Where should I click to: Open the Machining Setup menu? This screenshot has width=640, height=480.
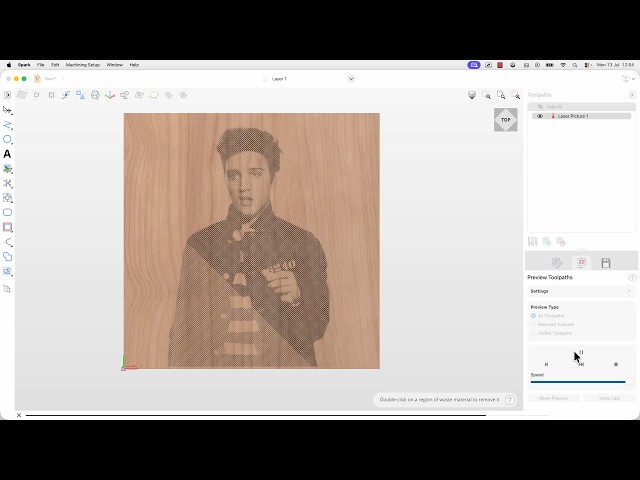82,65
